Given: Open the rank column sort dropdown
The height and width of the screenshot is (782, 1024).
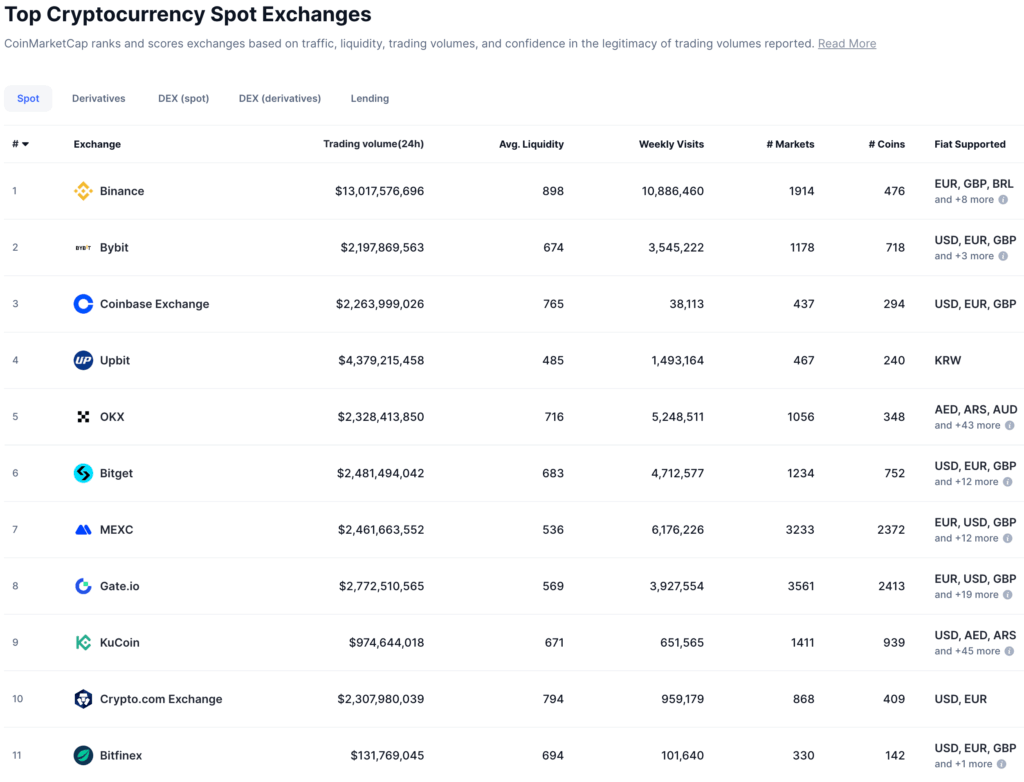Looking at the screenshot, I should pyautogui.click(x=19, y=144).
